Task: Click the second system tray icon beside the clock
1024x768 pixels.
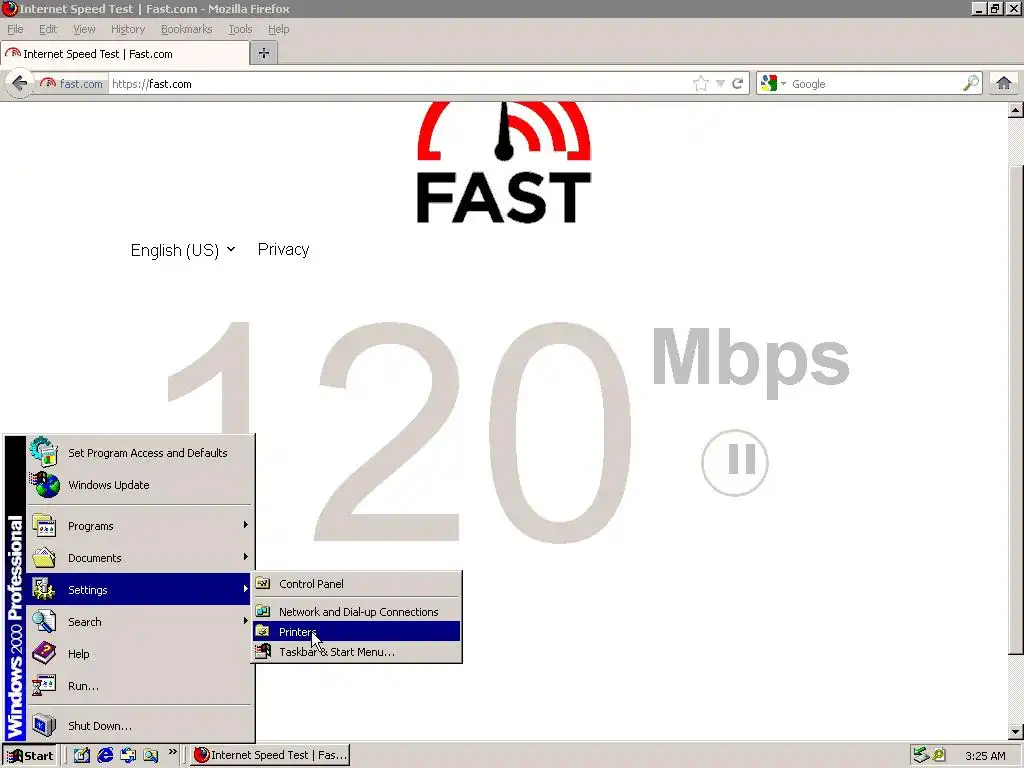Action: coord(939,756)
